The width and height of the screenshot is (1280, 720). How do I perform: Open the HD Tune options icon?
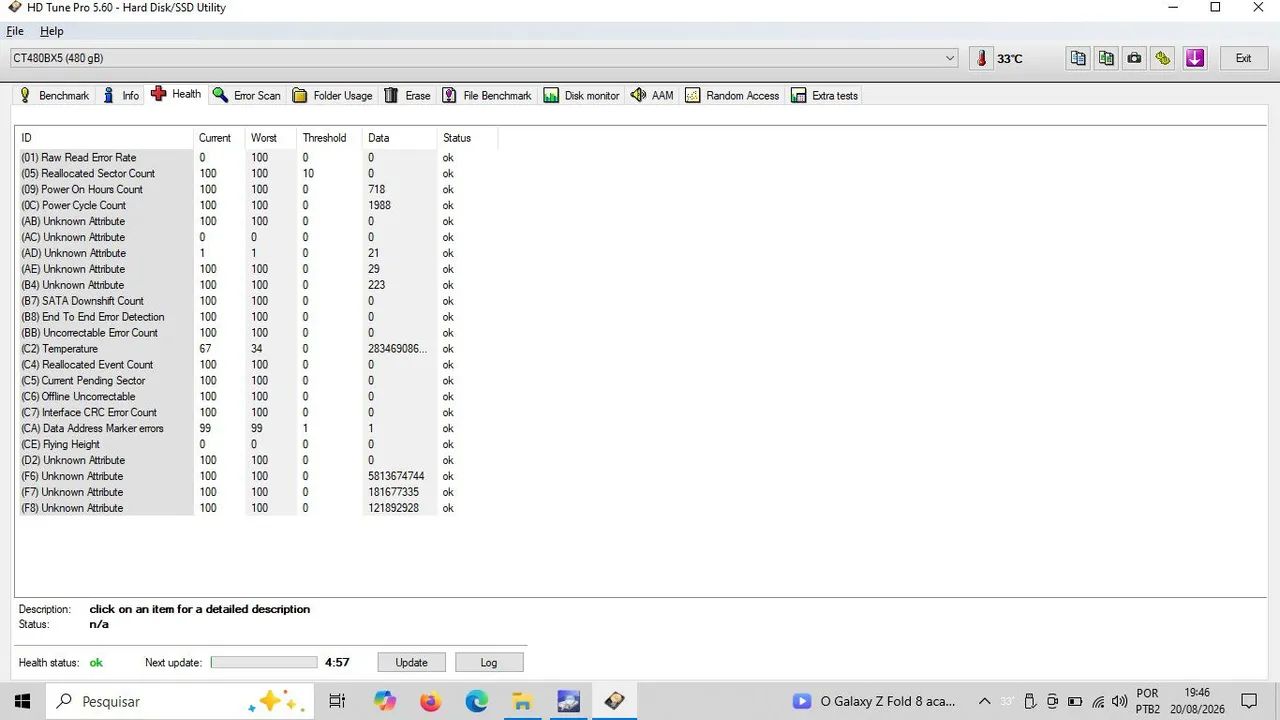[x=1162, y=58]
